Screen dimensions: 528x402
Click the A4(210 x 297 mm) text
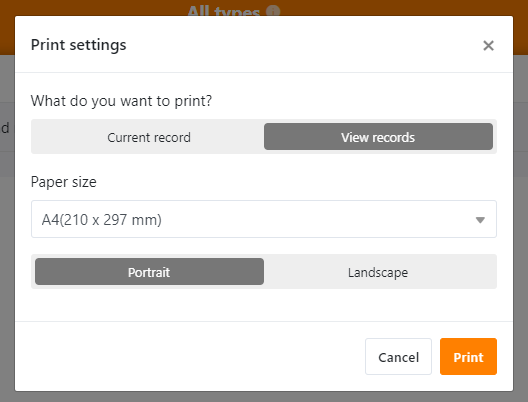pyautogui.click(x=102, y=220)
